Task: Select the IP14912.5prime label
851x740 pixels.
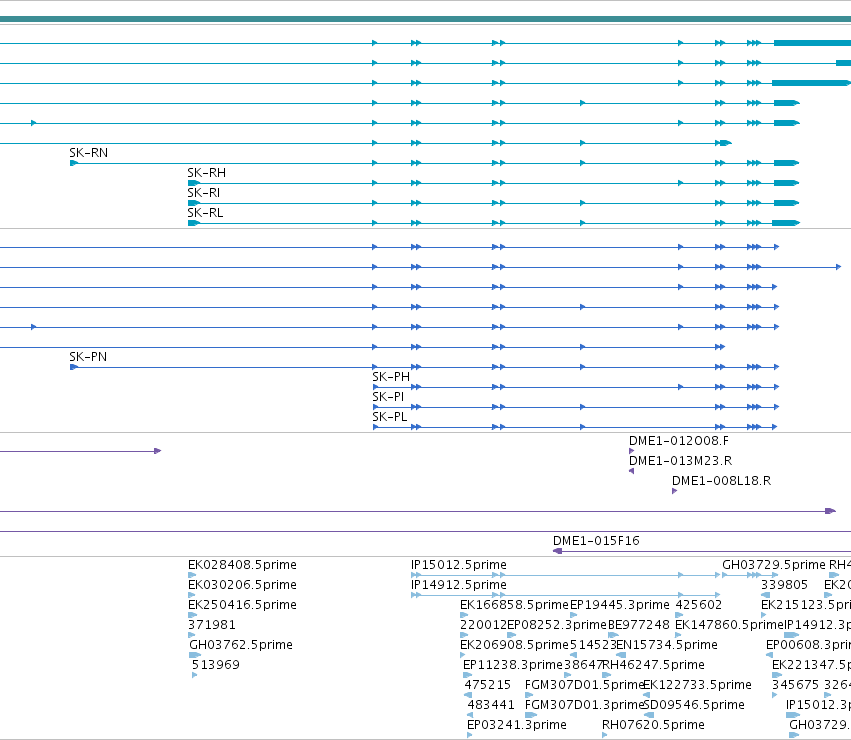Action: [459, 585]
